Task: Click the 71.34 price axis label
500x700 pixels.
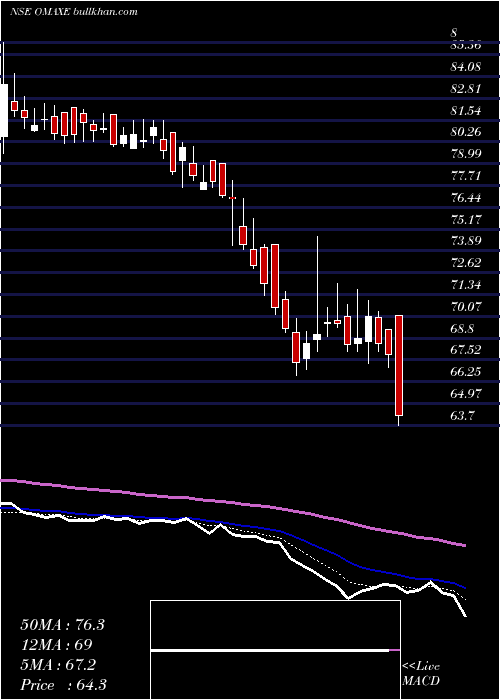Action: (466, 285)
